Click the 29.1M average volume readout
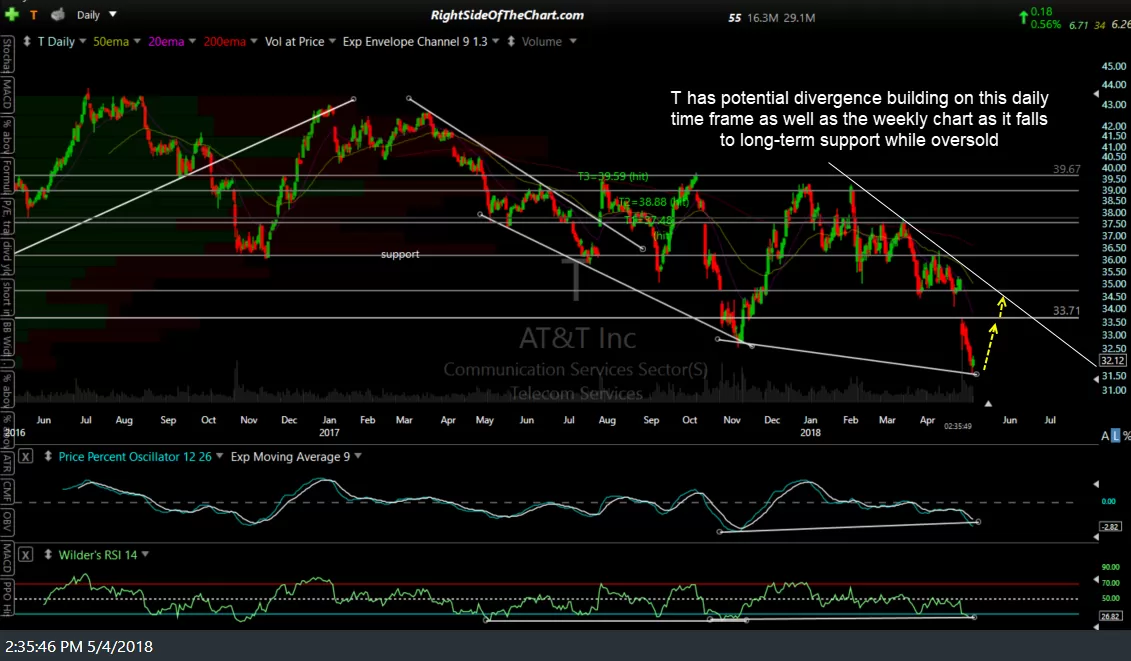 coord(799,18)
